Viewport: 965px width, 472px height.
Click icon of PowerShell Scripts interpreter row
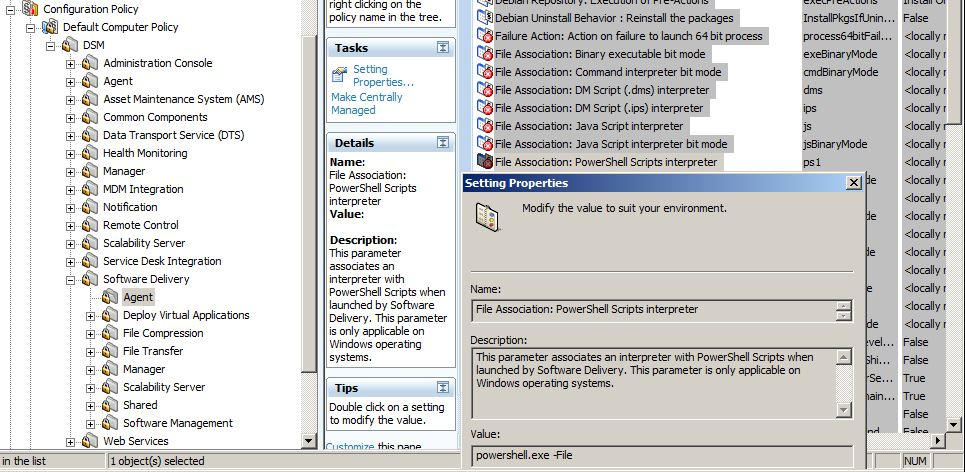coord(485,162)
